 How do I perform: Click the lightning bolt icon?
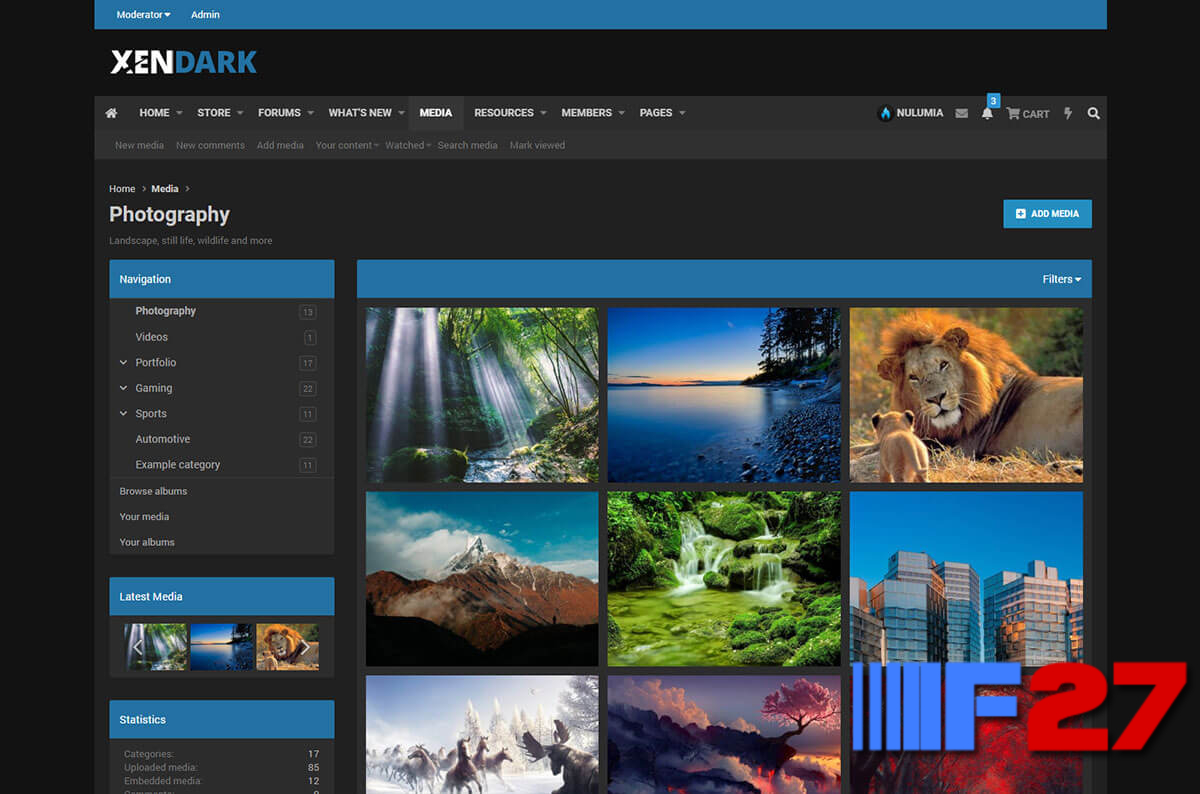point(1068,114)
